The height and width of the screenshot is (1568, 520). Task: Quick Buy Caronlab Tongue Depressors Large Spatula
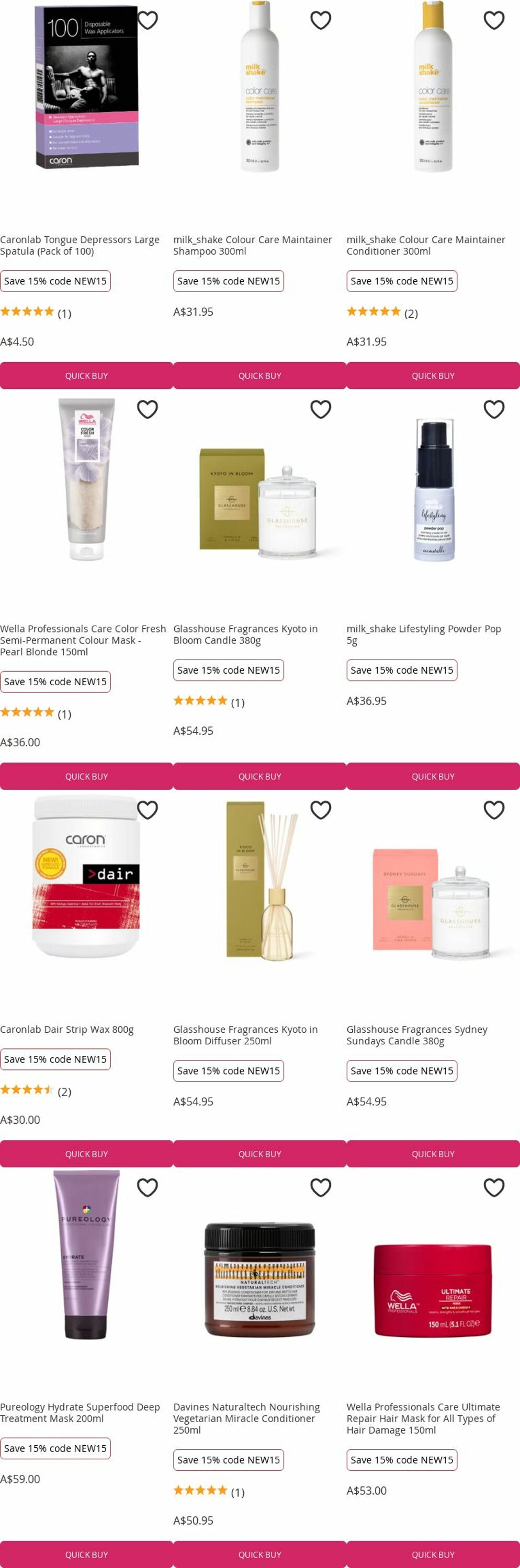coord(86,376)
